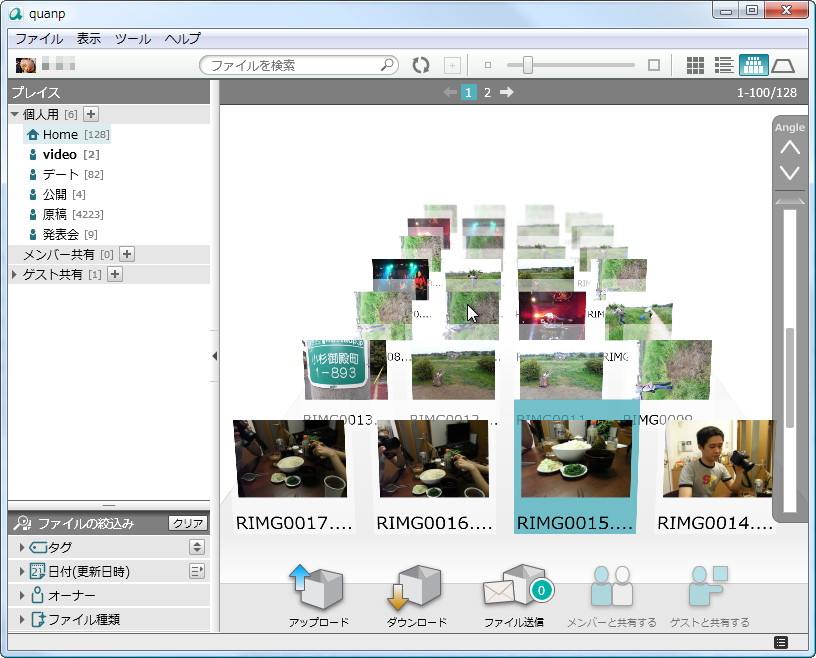This screenshot has width=816, height=658.
Task: Click the タグ sort stepper icon
Action: pyautogui.click(x=197, y=547)
